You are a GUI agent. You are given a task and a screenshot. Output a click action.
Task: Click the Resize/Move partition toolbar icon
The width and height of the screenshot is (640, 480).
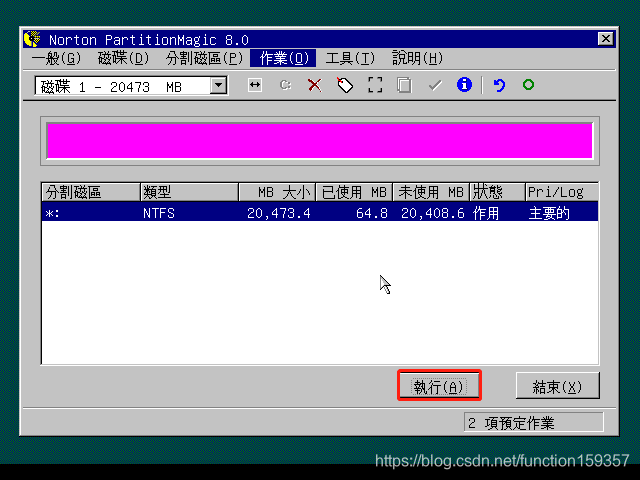pyautogui.click(x=255, y=85)
